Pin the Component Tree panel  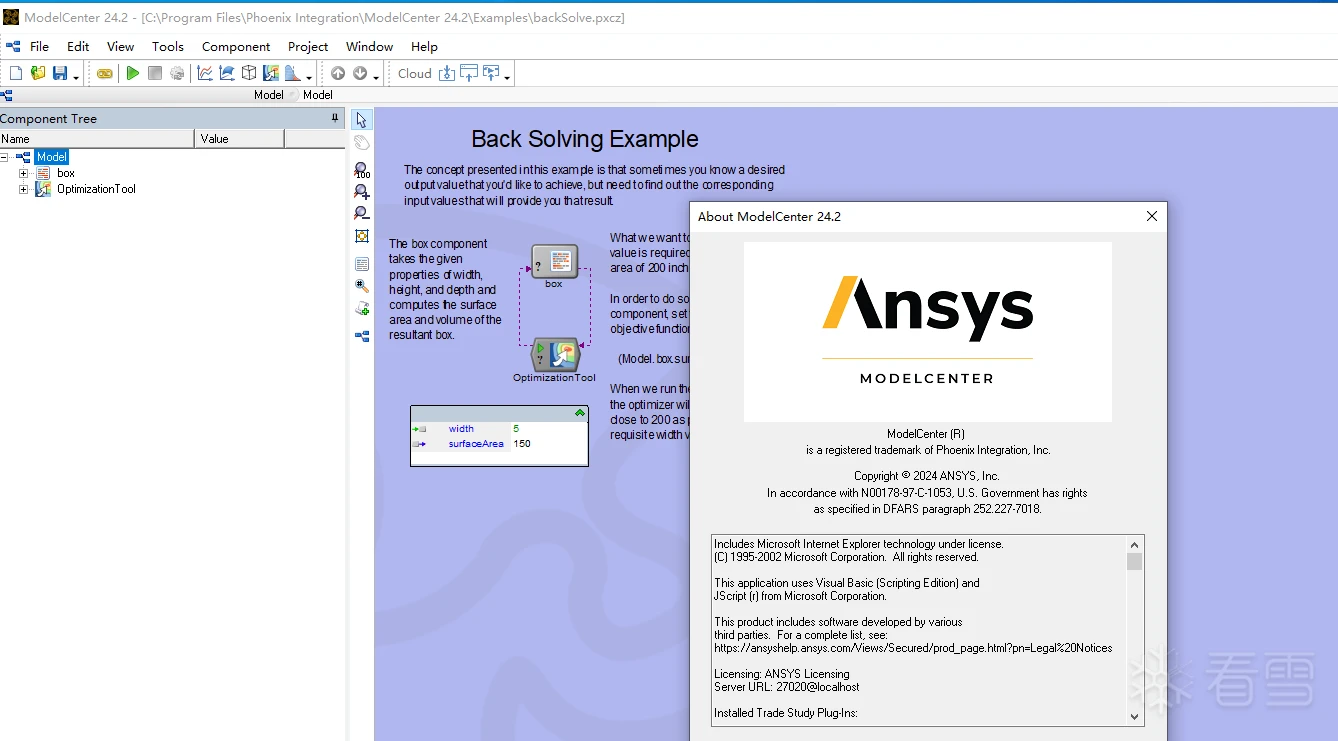[335, 118]
